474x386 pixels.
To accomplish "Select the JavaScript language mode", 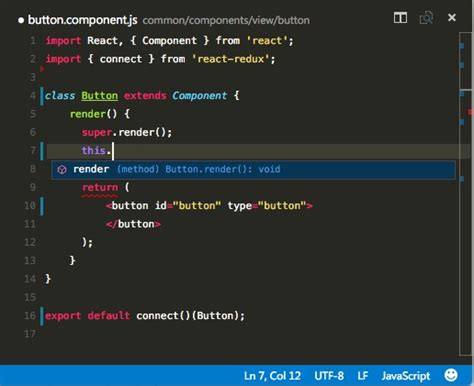I will tap(406, 376).
